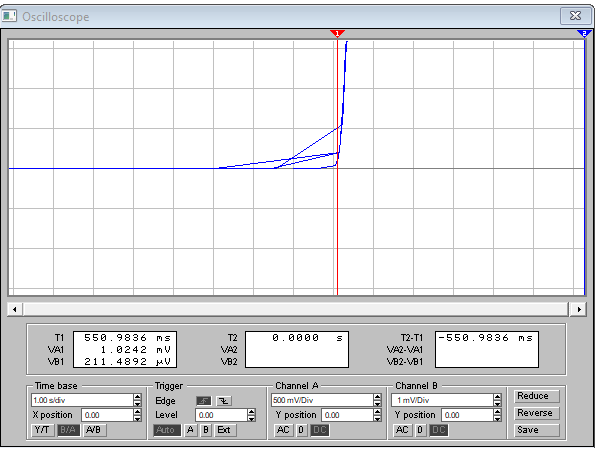
Task: Click the Channel A scale spinner
Action: click(x=377, y=400)
